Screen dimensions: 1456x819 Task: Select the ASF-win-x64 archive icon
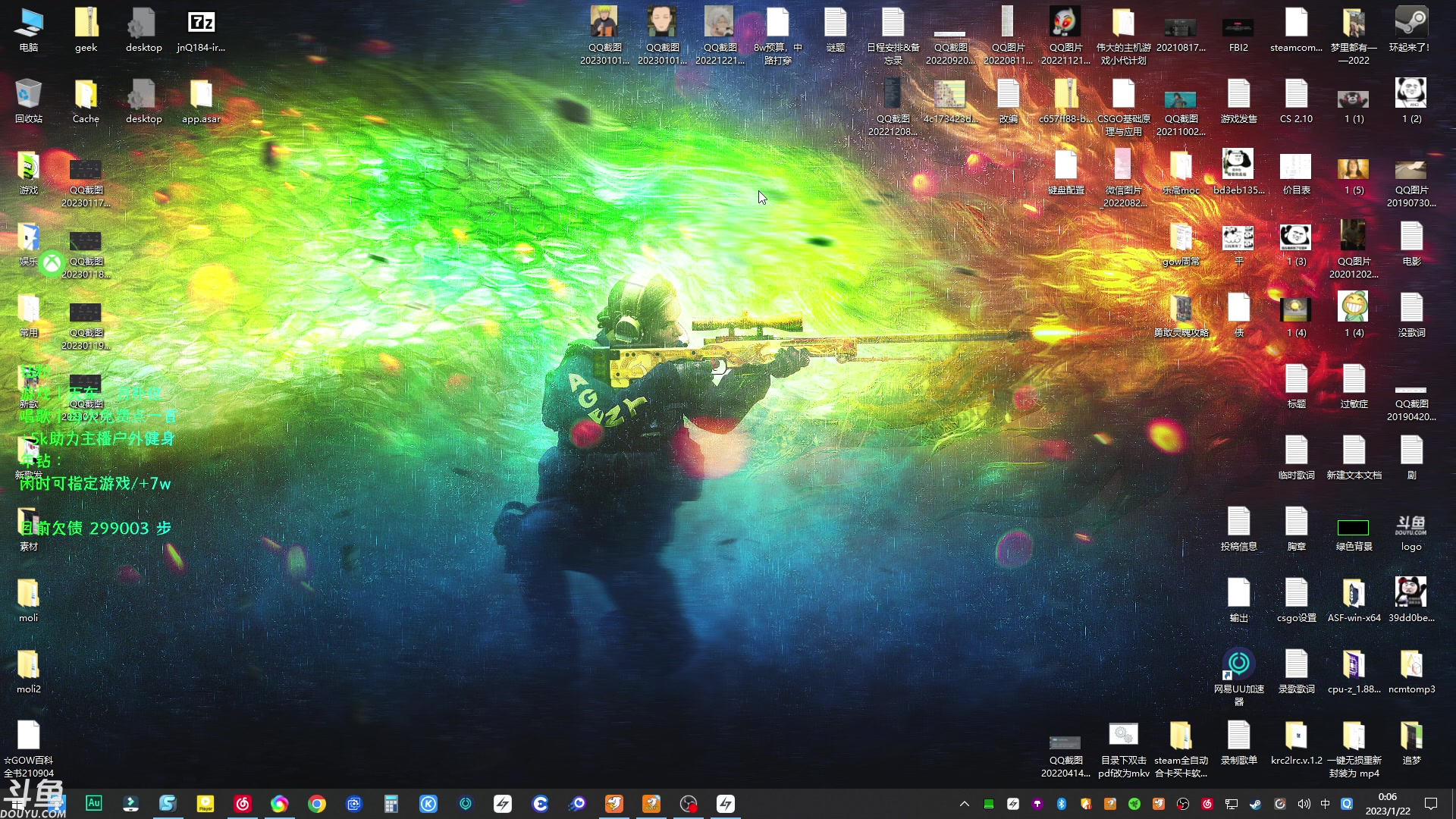[1354, 599]
